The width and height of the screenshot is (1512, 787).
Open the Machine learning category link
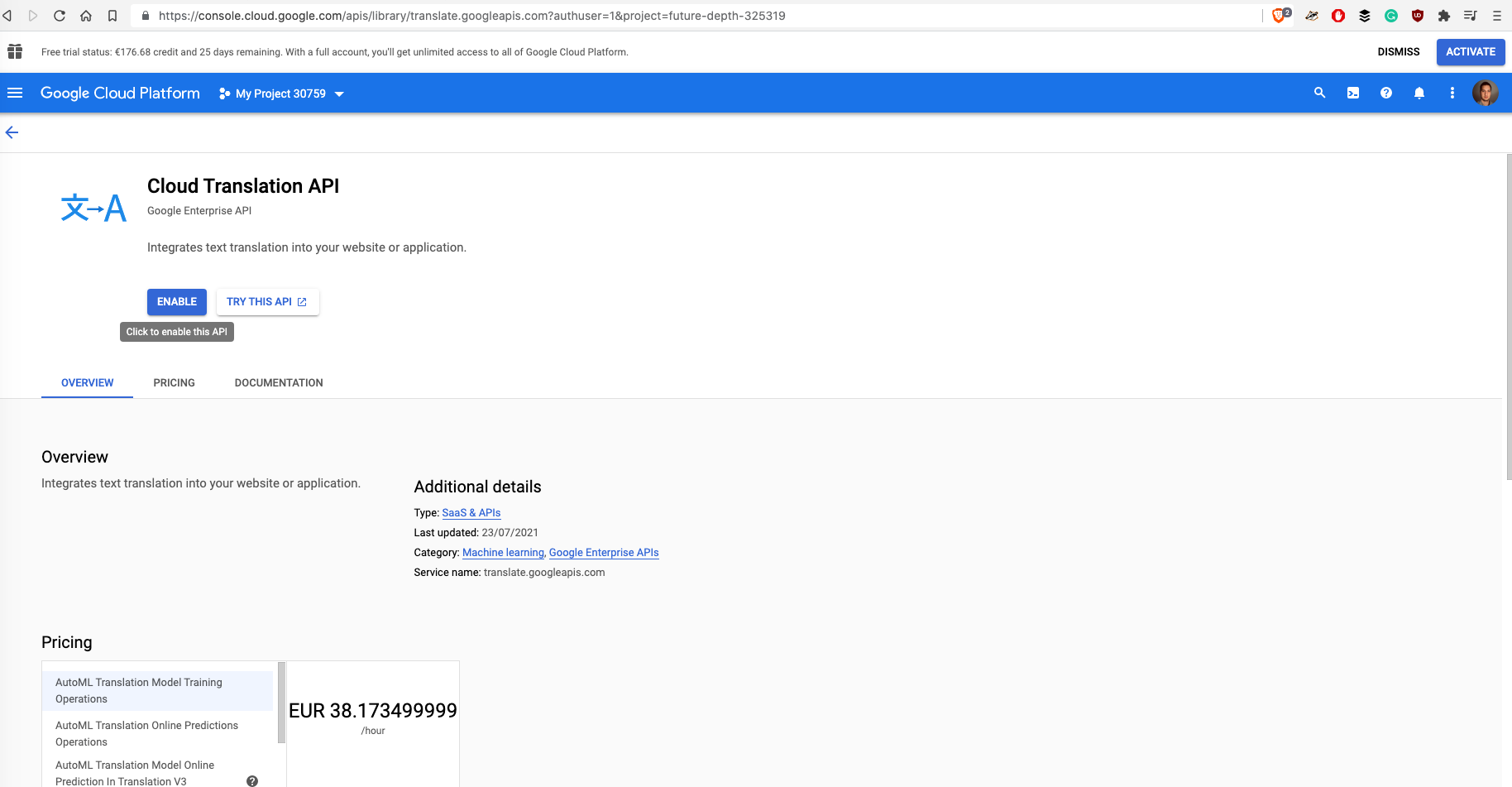503,552
